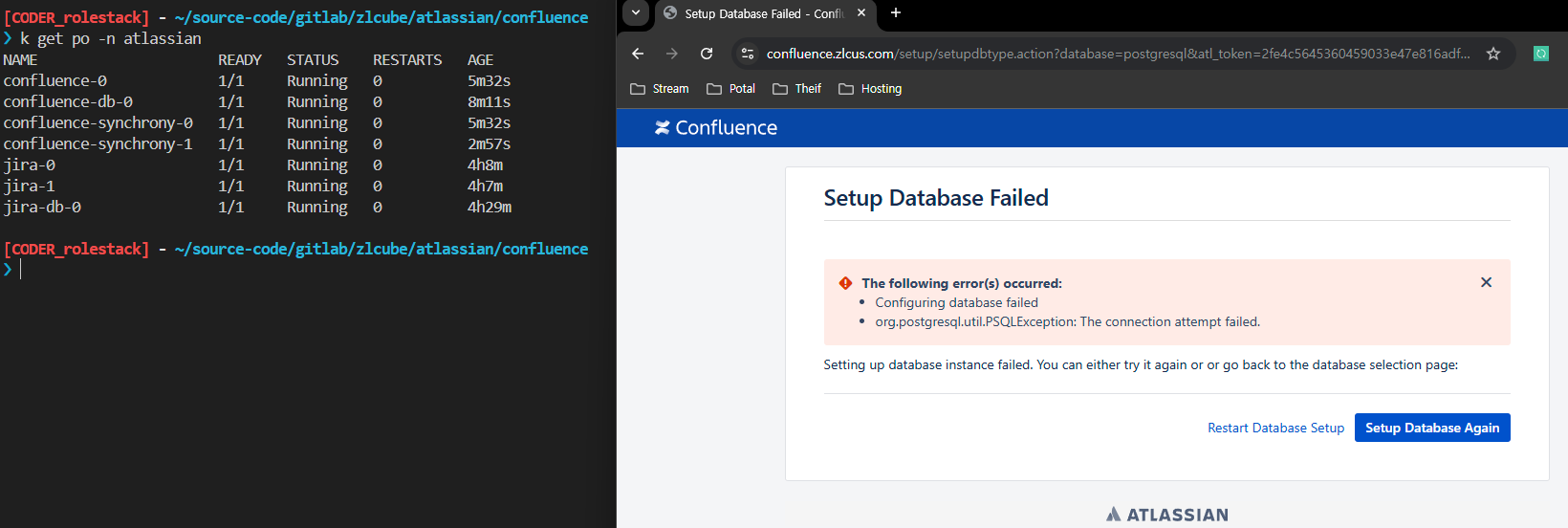Click confluence-synchrony-1 pod name in terminal
The width and height of the screenshot is (1568, 528).
coord(98,143)
